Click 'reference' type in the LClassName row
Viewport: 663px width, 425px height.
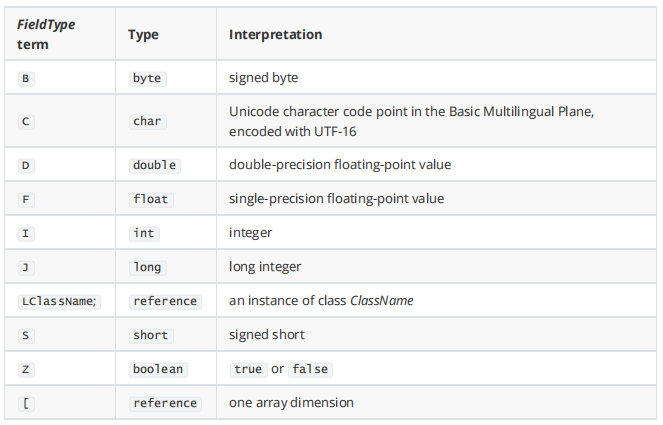tap(165, 301)
